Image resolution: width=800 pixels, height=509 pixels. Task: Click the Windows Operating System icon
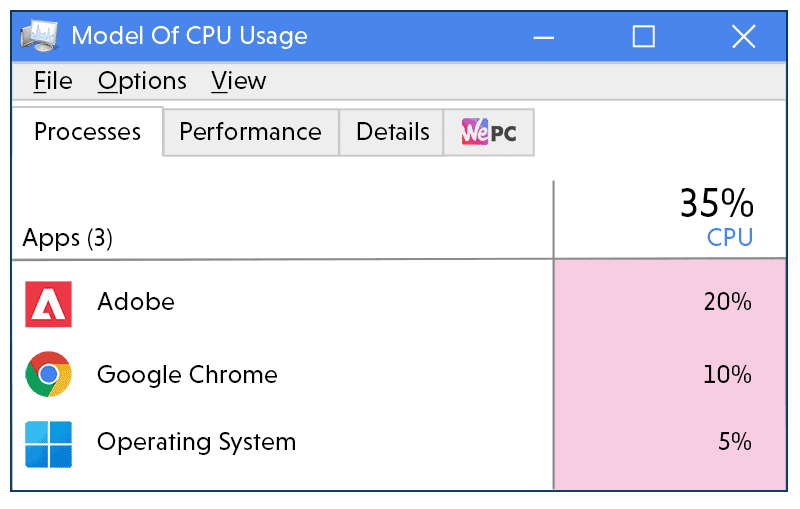[x=48, y=443]
